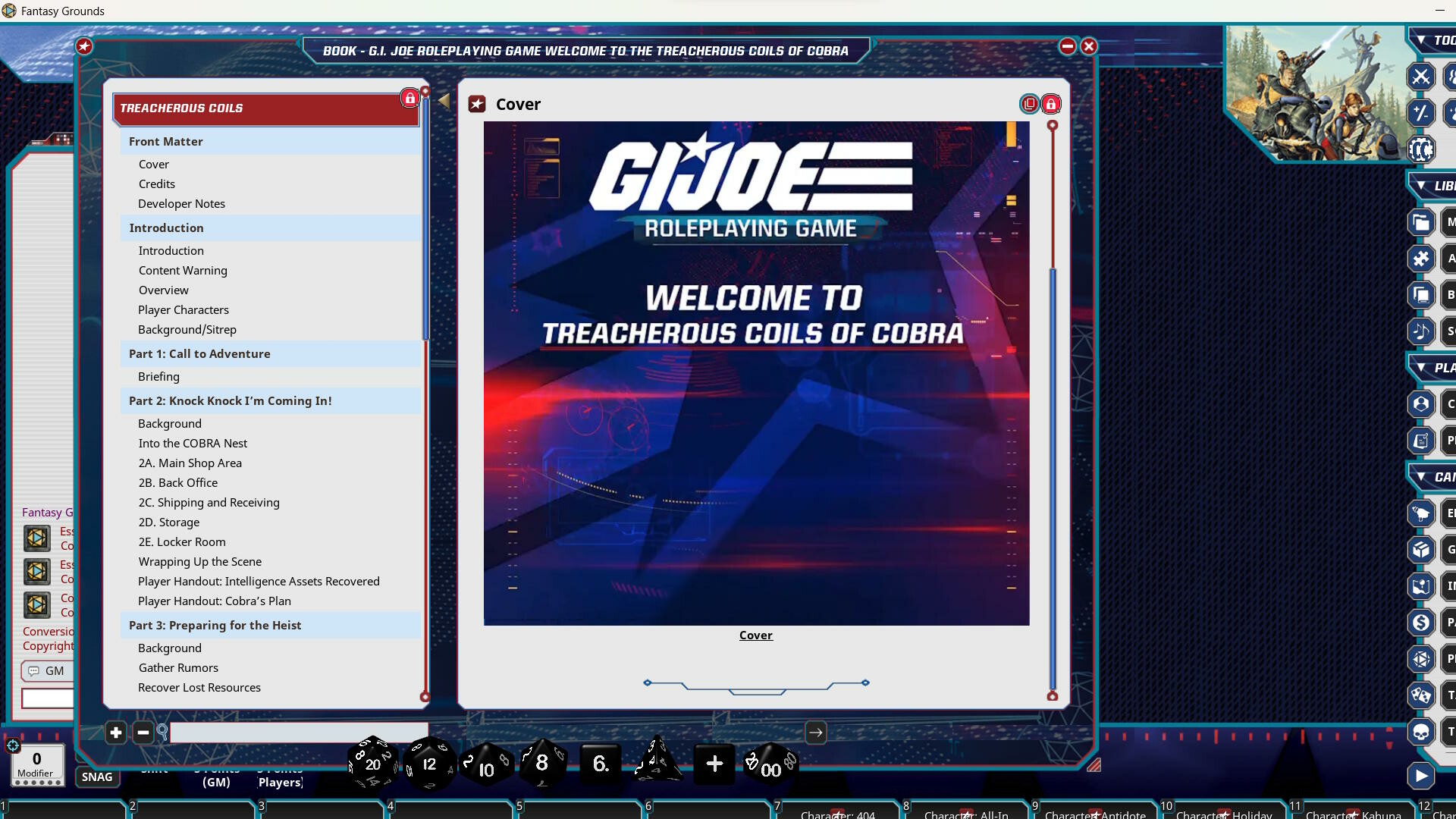Open Sounds via the music note sidebar icon

coord(1421,331)
